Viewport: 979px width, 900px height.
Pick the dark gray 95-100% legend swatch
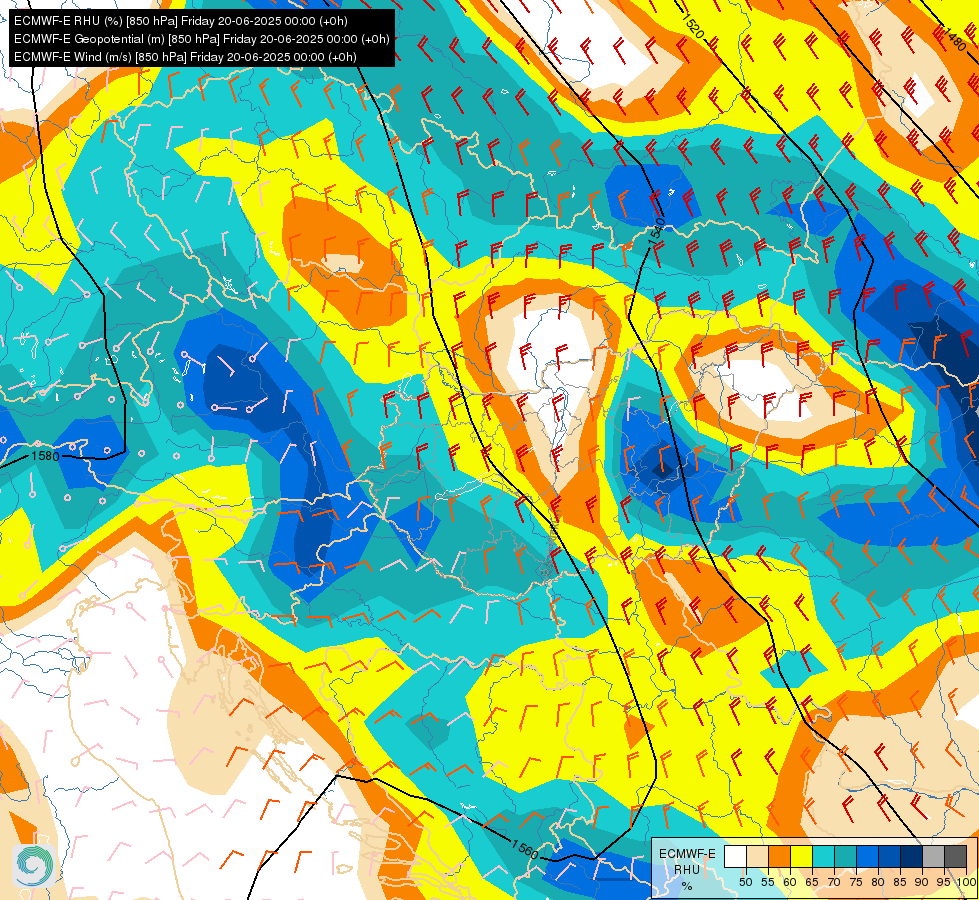click(x=955, y=857)
